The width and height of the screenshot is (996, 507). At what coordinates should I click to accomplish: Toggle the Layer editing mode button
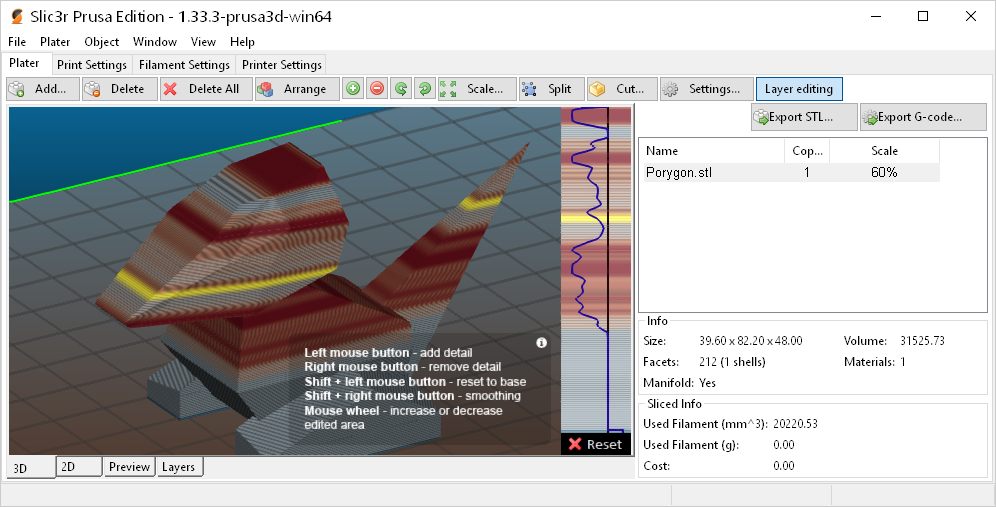(x=798, y=89)
